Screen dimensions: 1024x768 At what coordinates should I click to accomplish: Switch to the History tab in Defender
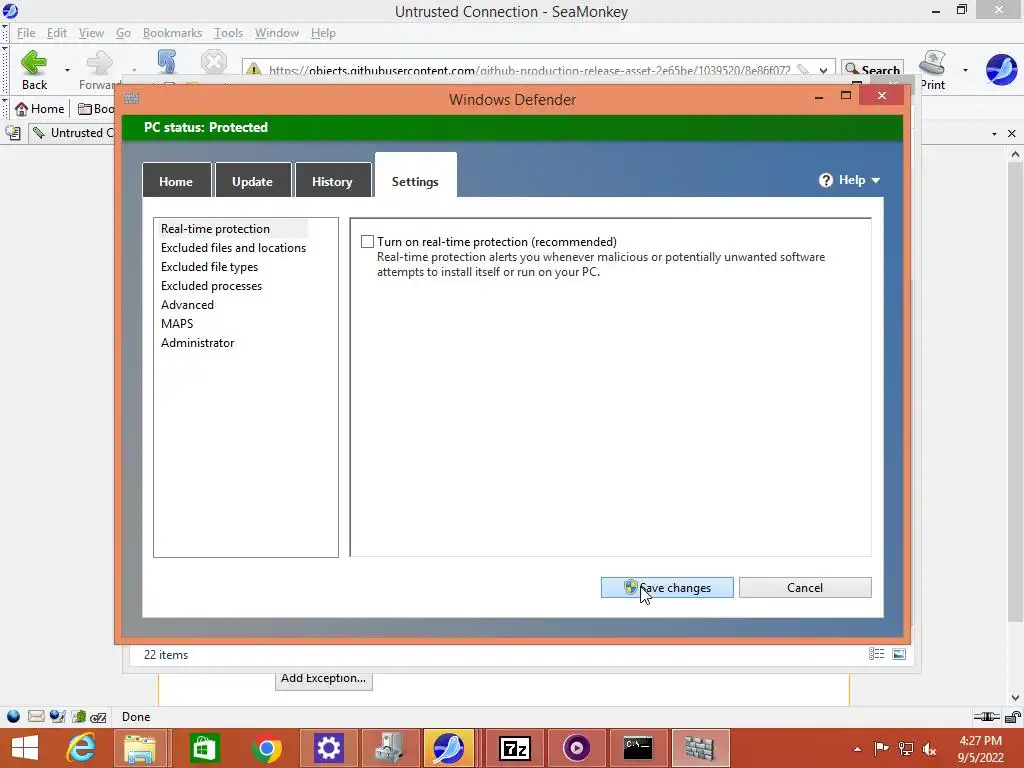point(332,180)
